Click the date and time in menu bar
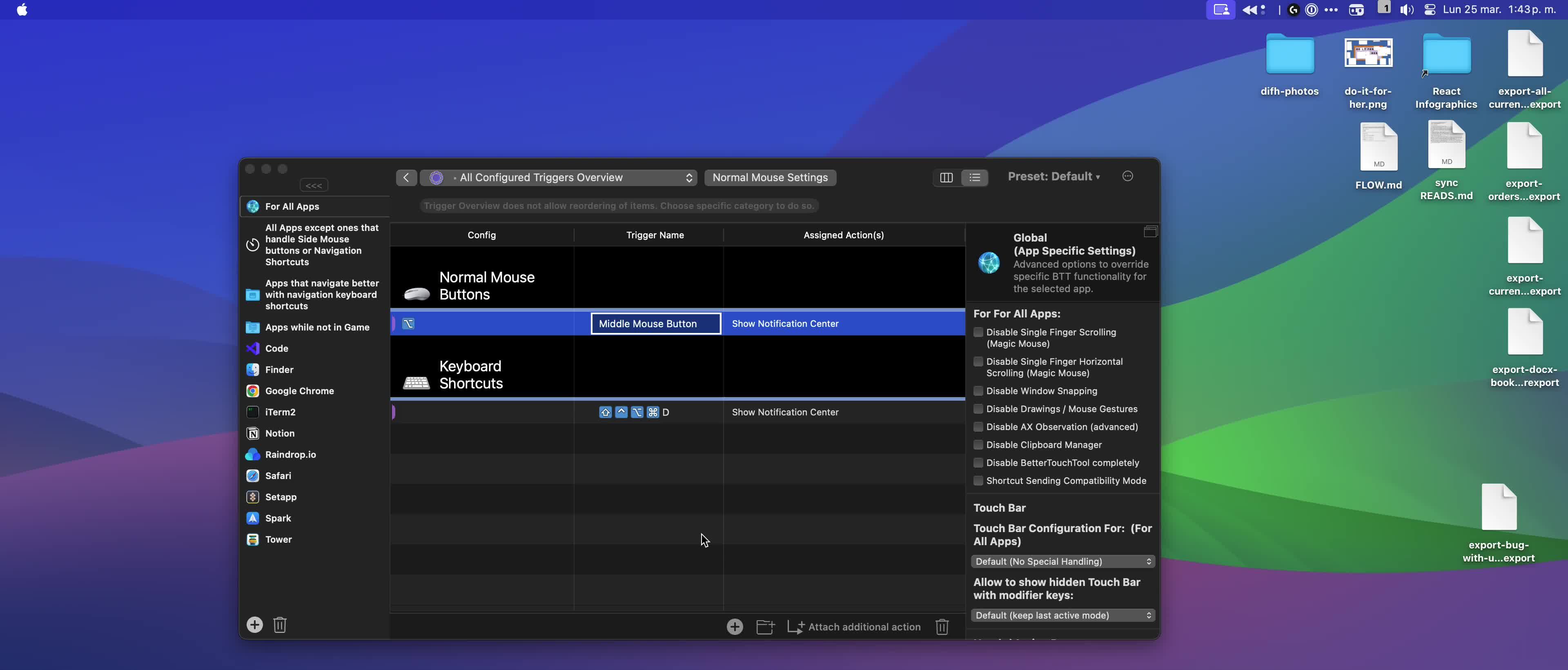The height and width of the screenshot is (670, 1568). (x=1499, y=10)
